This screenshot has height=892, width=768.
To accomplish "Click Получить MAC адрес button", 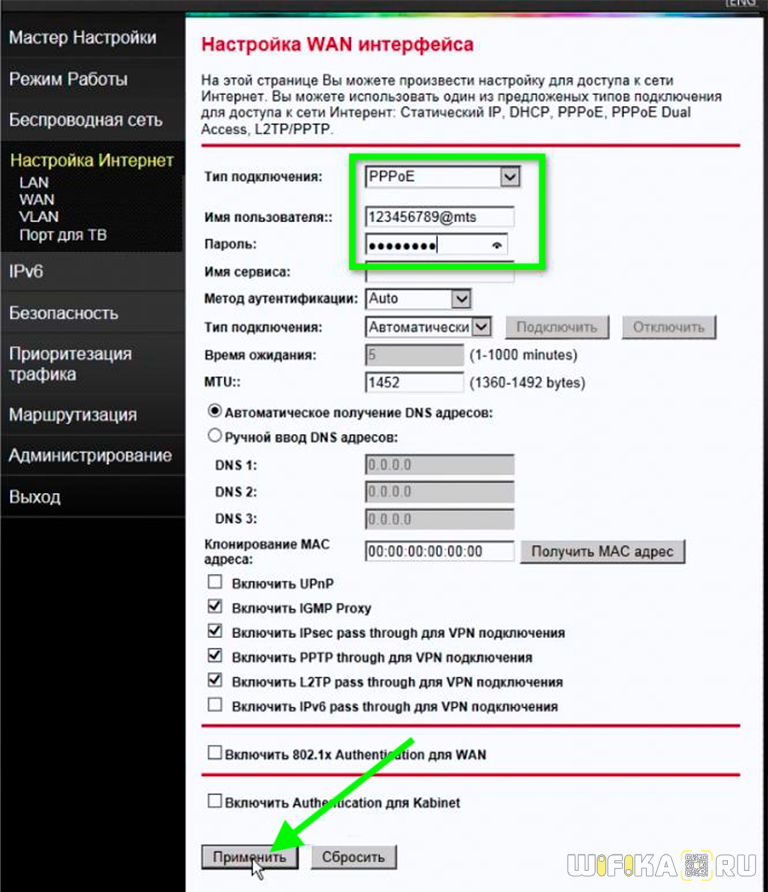I will coord(602,552).
